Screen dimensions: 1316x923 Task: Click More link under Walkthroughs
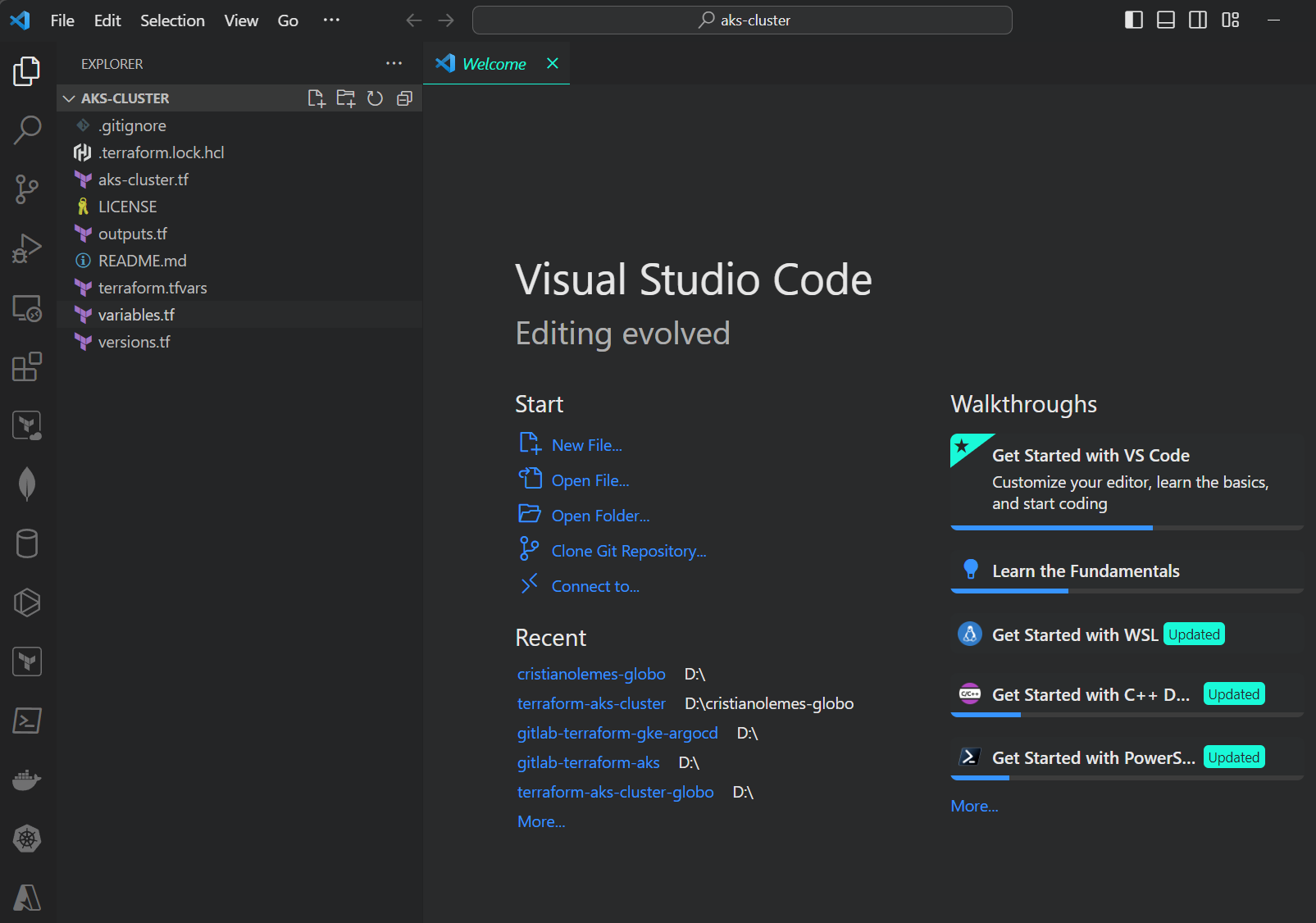pos(974,806)
